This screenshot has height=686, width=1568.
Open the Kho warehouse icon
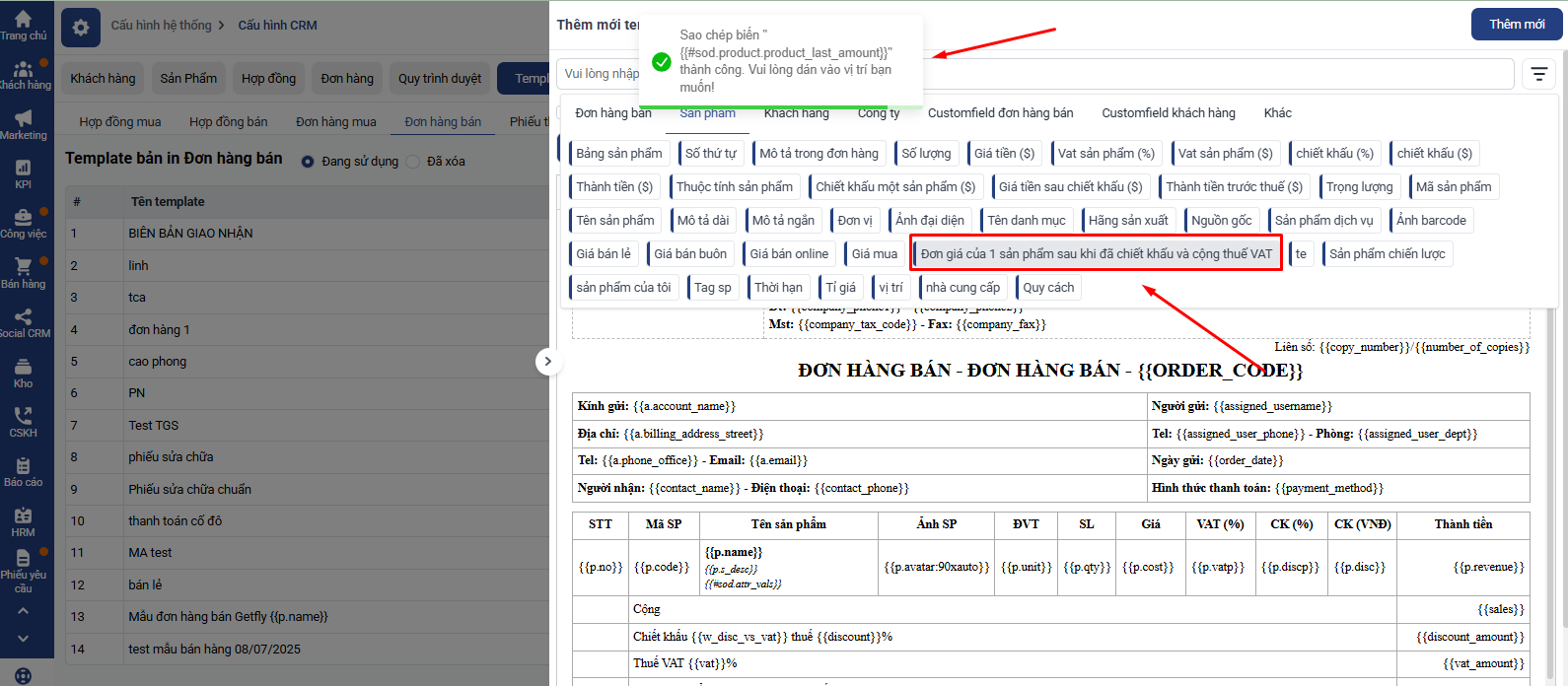click(23, 372)
